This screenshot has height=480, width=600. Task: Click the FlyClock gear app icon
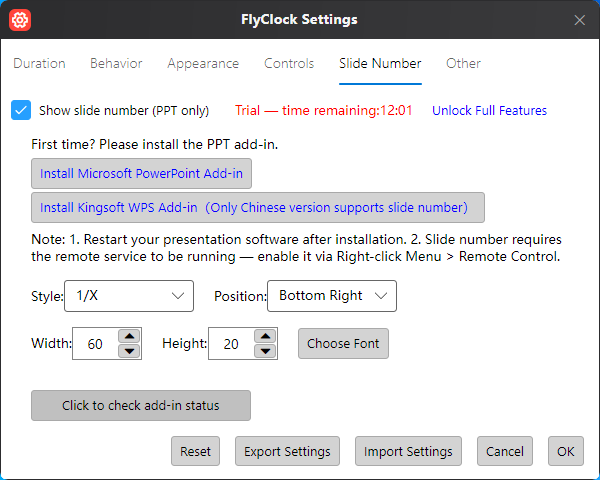(20, 20)
